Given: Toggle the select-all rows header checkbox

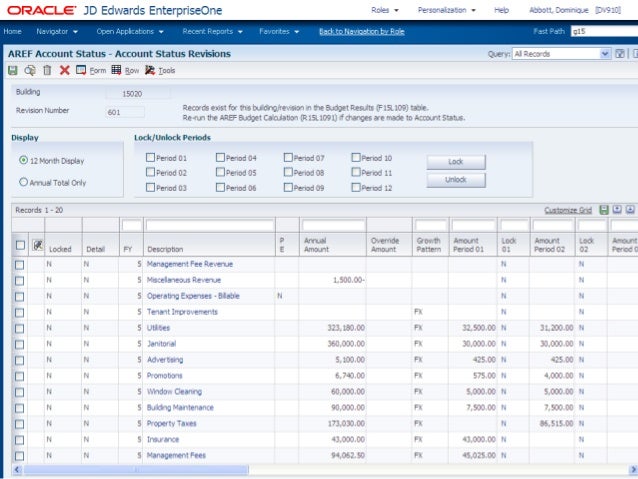Looking at the screenshot, I should [x=20, y=245].
